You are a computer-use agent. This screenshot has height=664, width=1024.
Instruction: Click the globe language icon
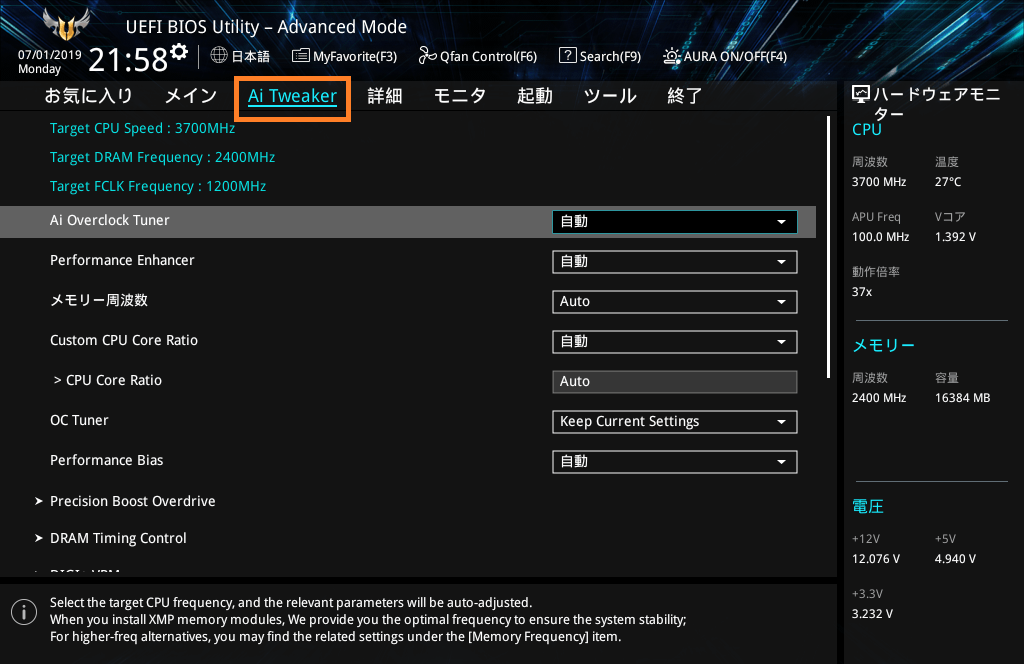[x=219, y=56]
